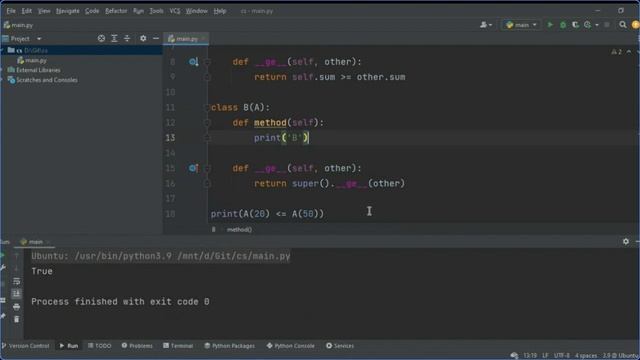
Task: Click the wrench icon in Run panel
Action: tap(2, 268)
